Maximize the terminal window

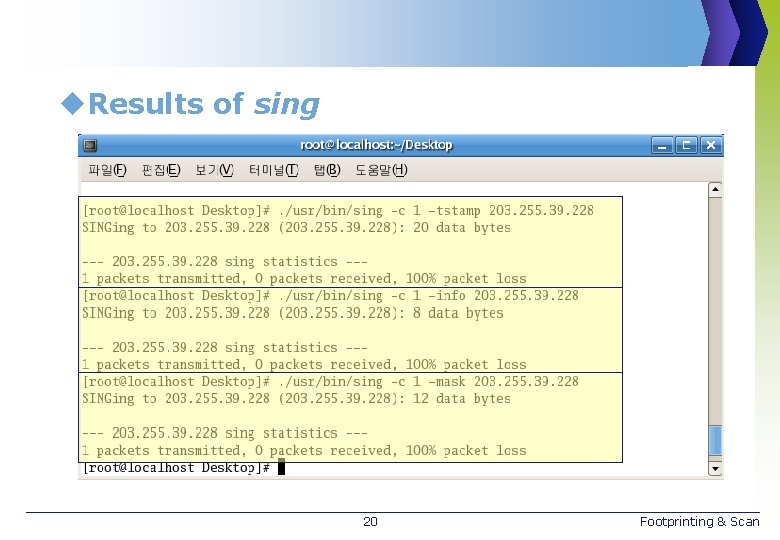686,146
